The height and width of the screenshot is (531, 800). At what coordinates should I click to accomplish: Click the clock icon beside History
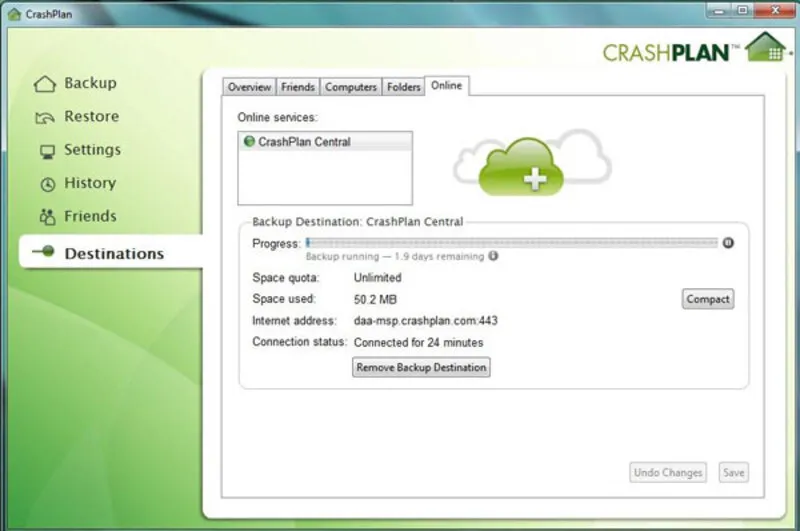47,184
